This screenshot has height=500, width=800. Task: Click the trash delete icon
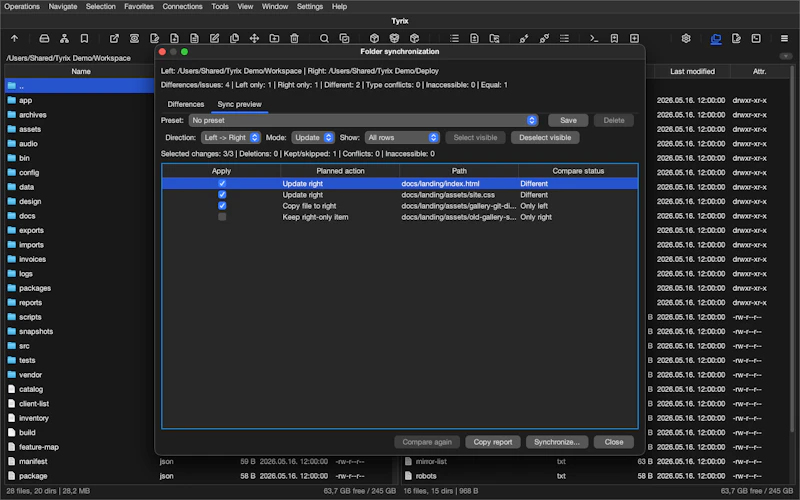point(294,38)
